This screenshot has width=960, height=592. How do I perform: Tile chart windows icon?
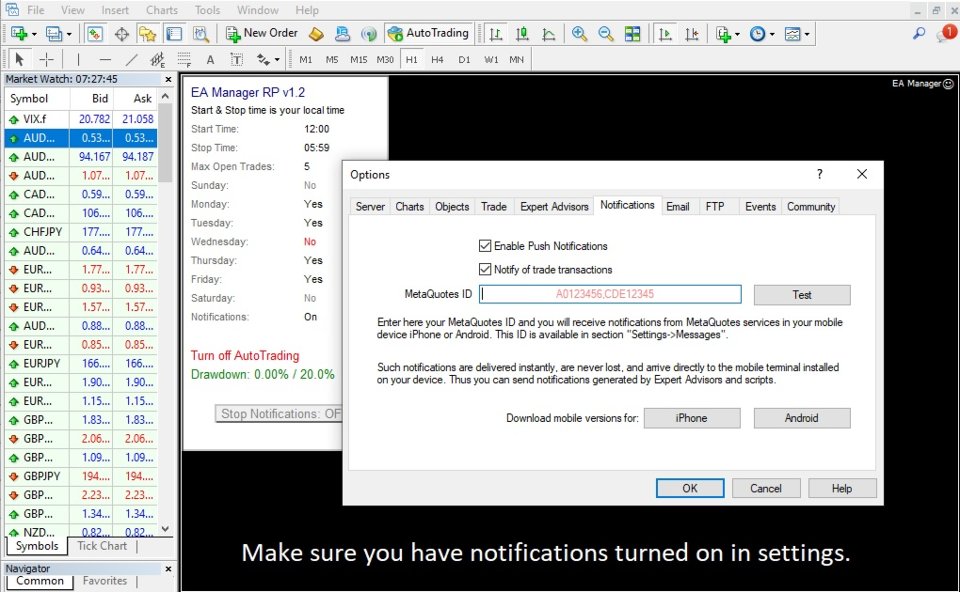[x=632, y=34]
